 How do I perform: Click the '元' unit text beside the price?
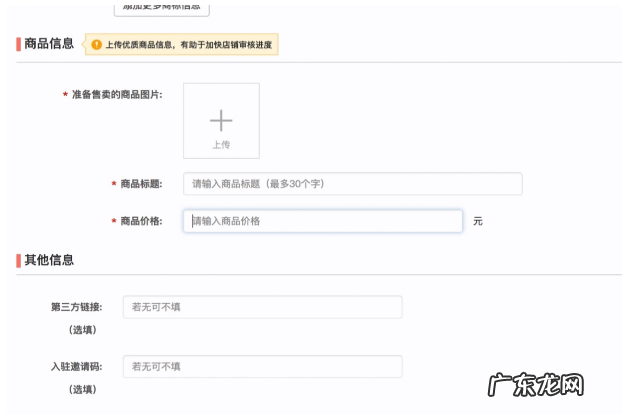pyautogui.click(x=478, y=221)
